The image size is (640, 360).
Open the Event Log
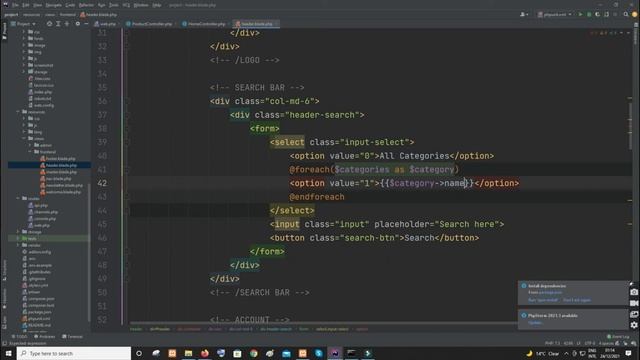coord(618,337)
